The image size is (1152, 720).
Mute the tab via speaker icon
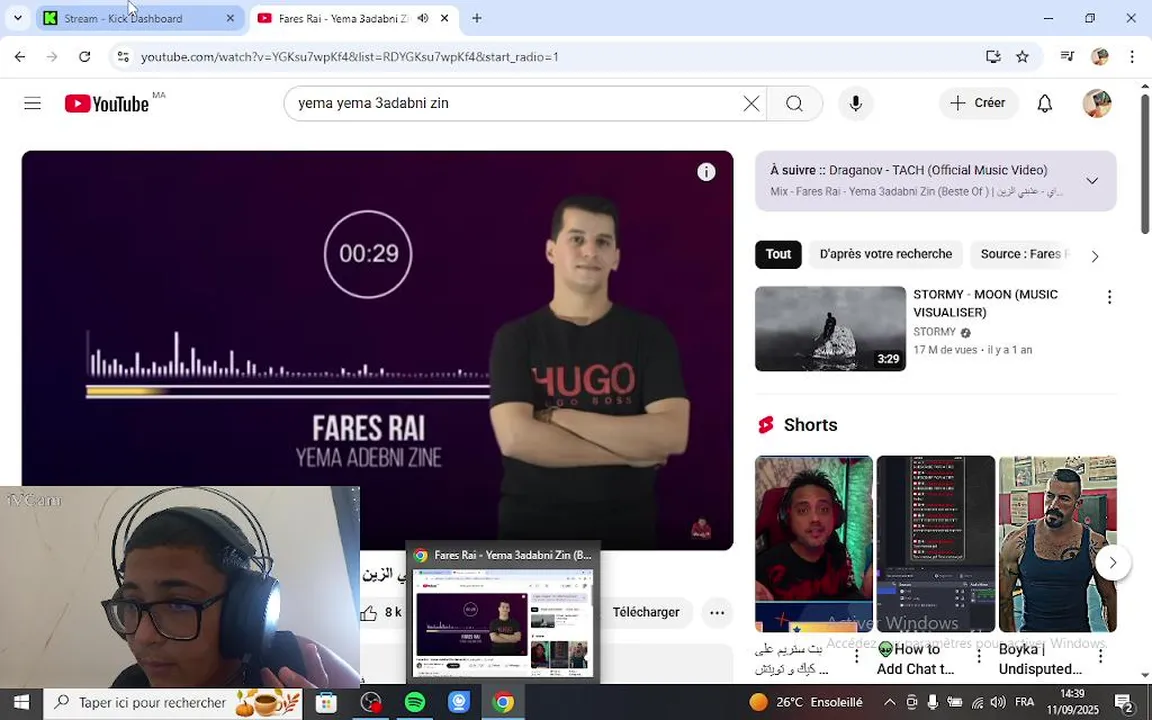point(422,18)
